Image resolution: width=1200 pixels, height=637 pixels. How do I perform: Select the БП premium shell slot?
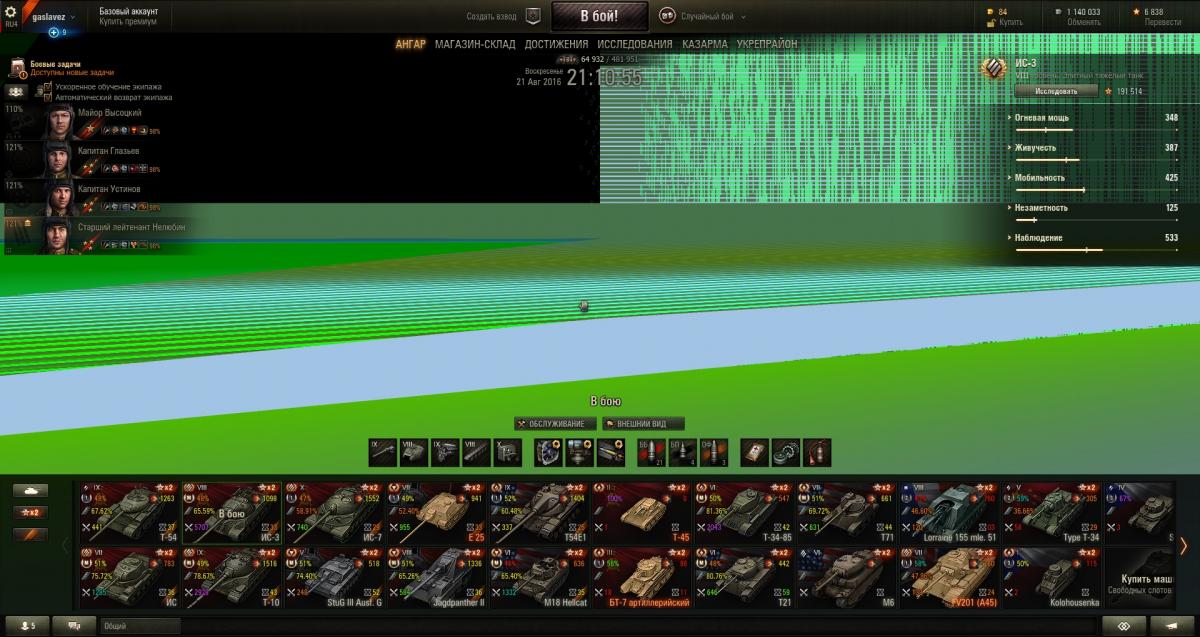click(682, 452)
